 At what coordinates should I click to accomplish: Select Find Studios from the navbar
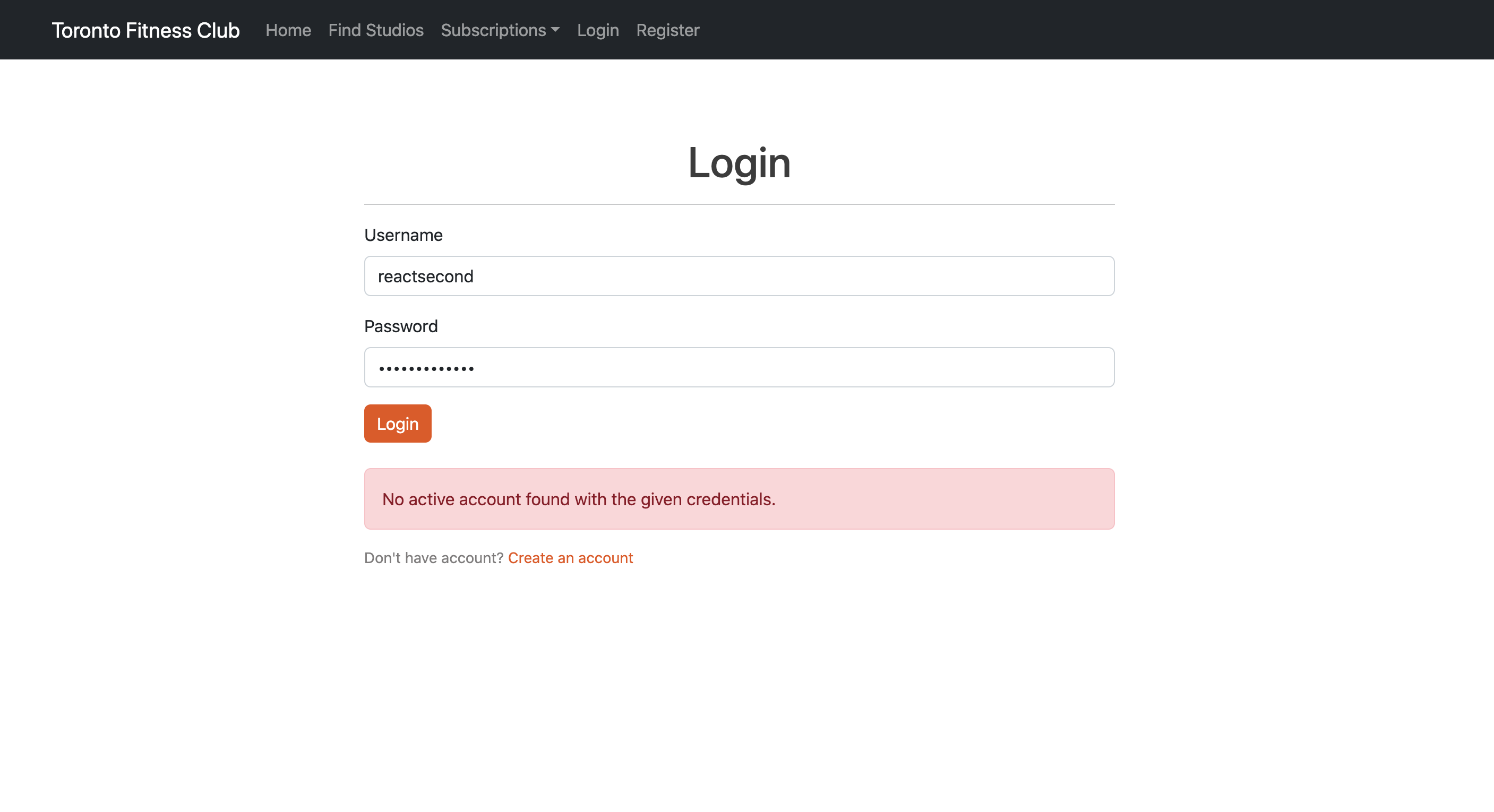pyautogui.click(x=376, y=30)
